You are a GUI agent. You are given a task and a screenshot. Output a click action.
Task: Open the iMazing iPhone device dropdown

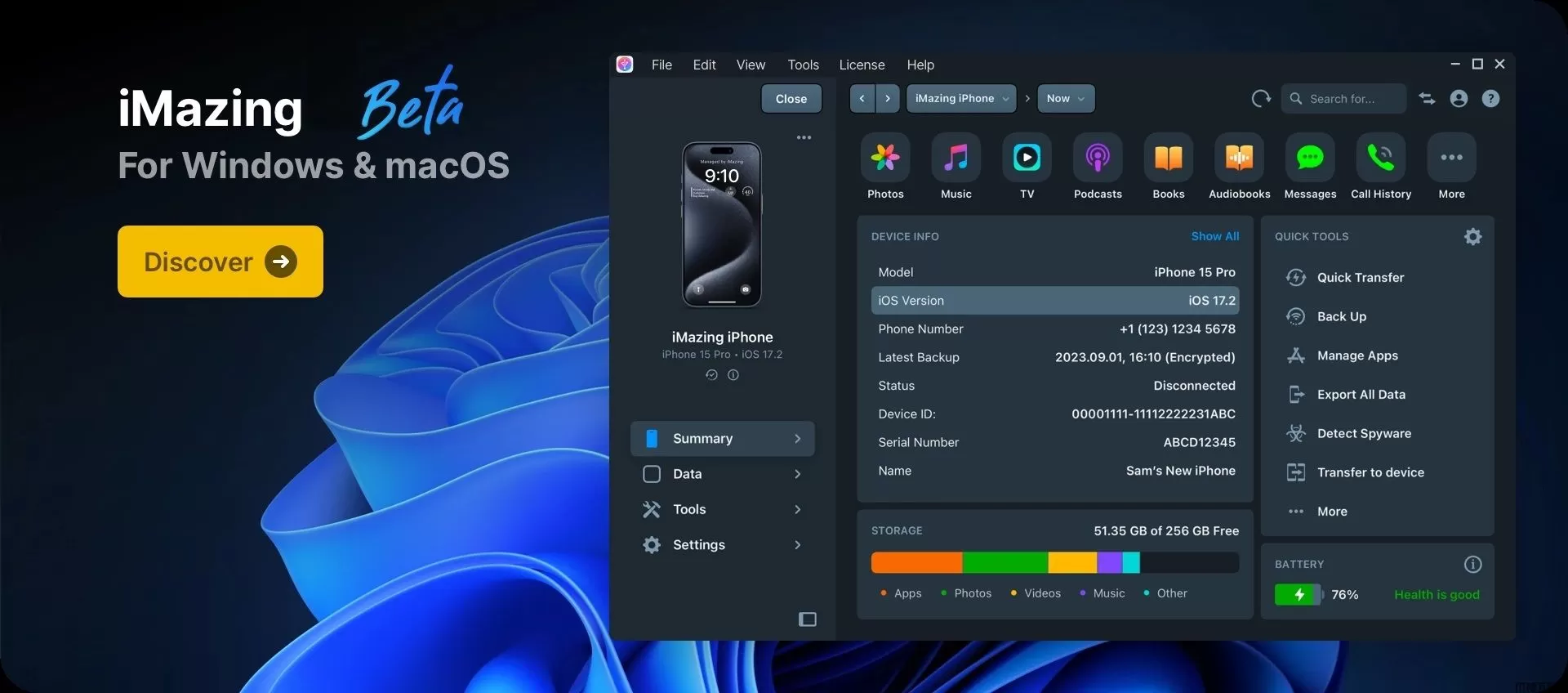pyautogui.click(x=961, y=99)
